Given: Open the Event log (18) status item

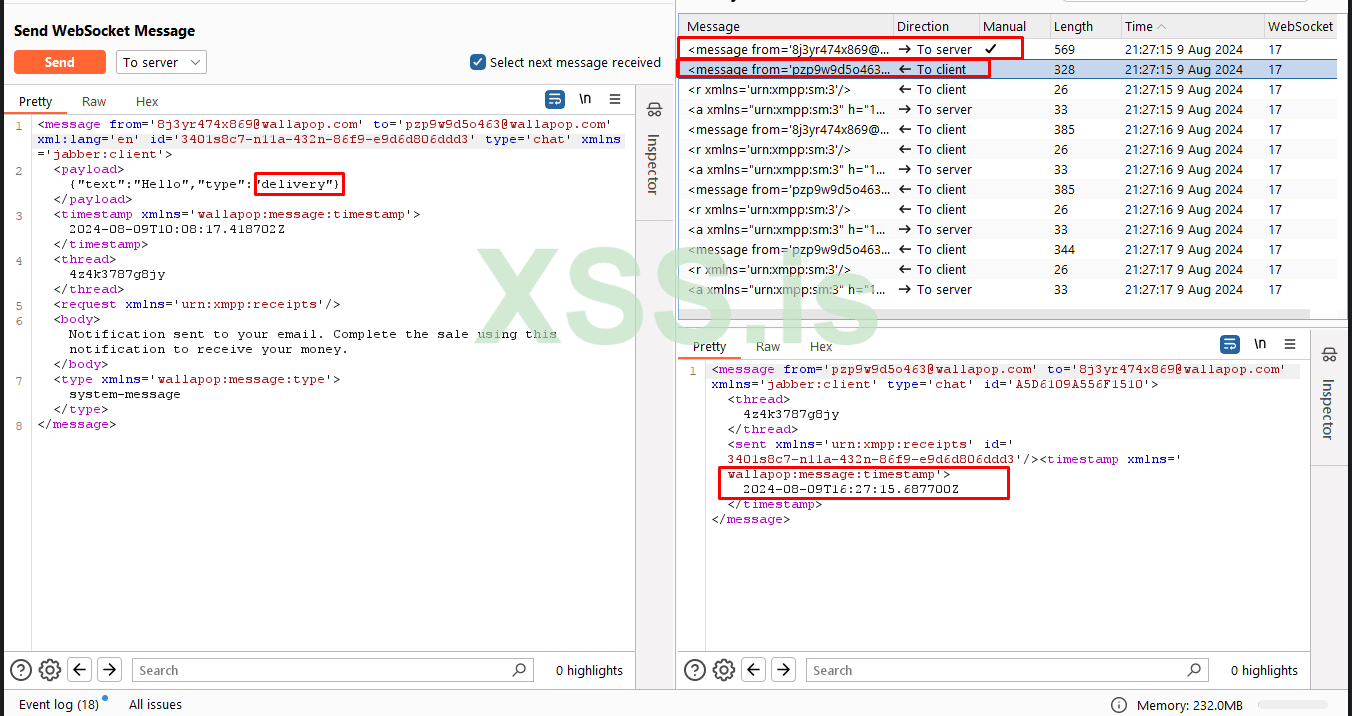Looking at the screenshot, I should pyautogui.click(x=59, y=704).
